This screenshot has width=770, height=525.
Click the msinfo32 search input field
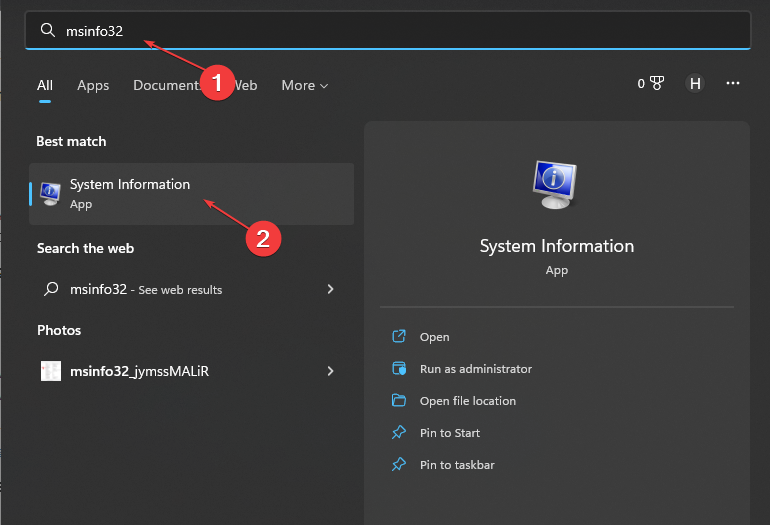[388, 30]
